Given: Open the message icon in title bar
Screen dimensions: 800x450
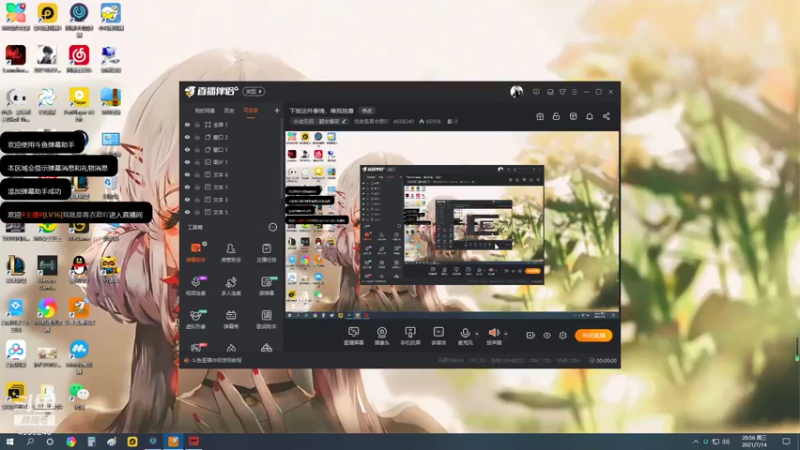Looking at the screenshot, I should tap(536, 92).
